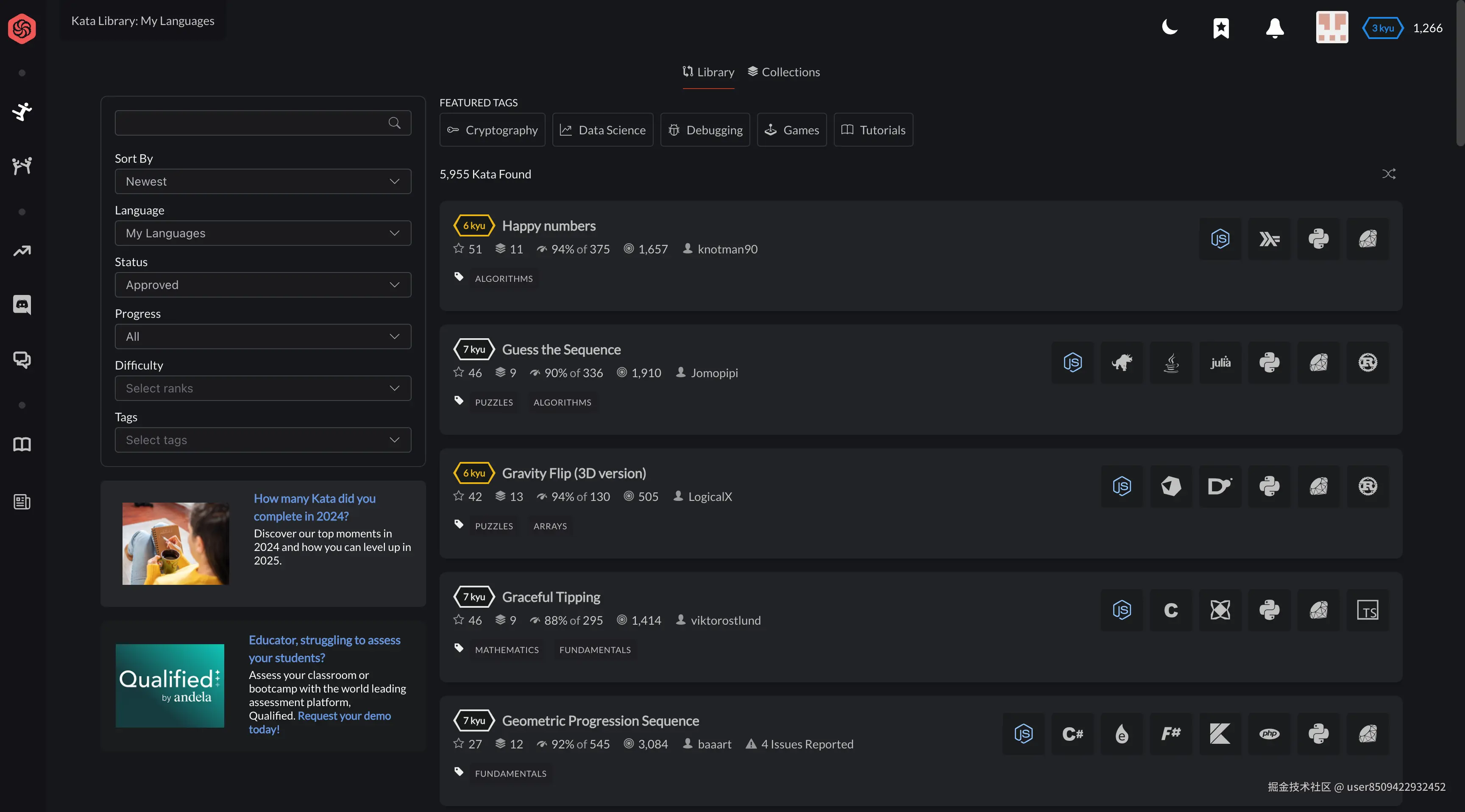
Task: Bookmark Happy numbers with star icon
Action: pyautogui.click(x=459, y=248)
